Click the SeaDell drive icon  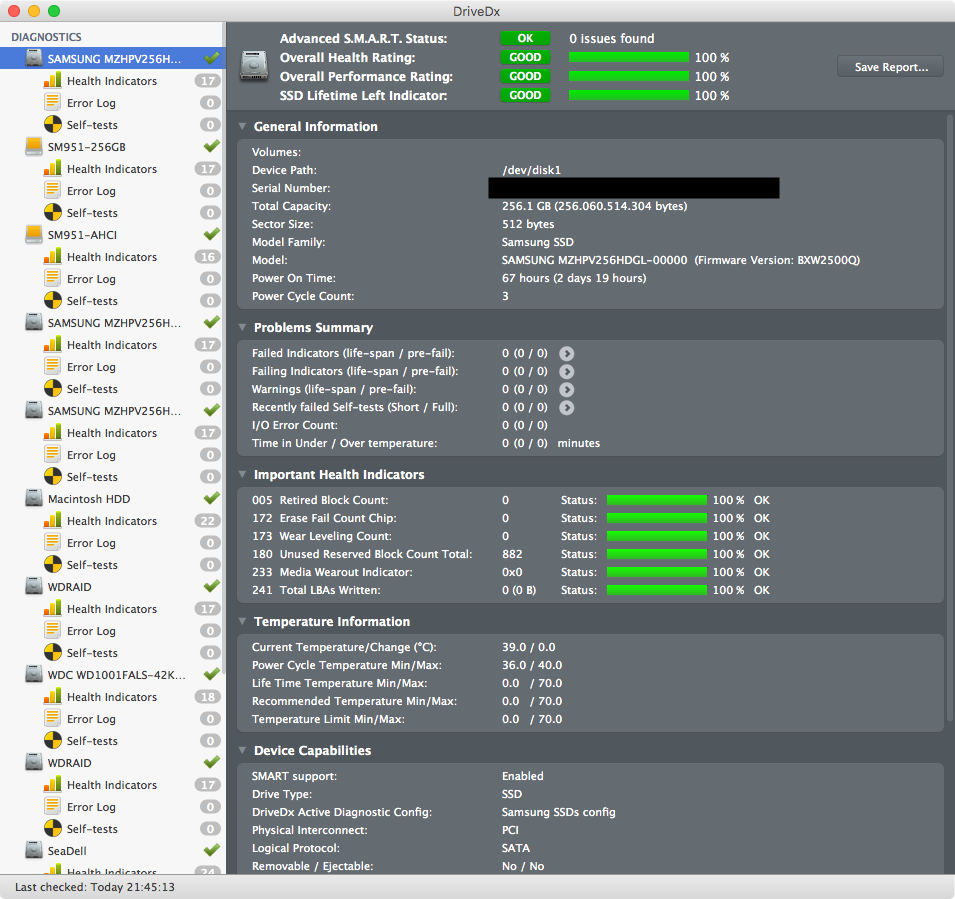click(33, 850)
